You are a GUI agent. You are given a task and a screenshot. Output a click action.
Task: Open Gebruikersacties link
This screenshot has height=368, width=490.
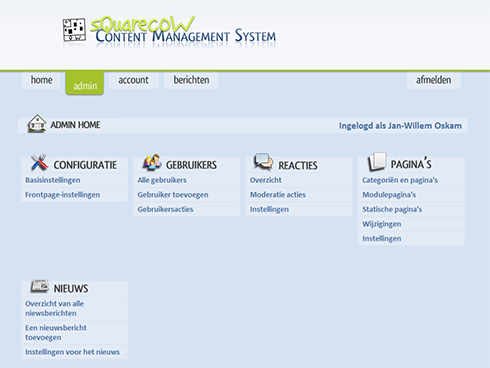[165, 209]
